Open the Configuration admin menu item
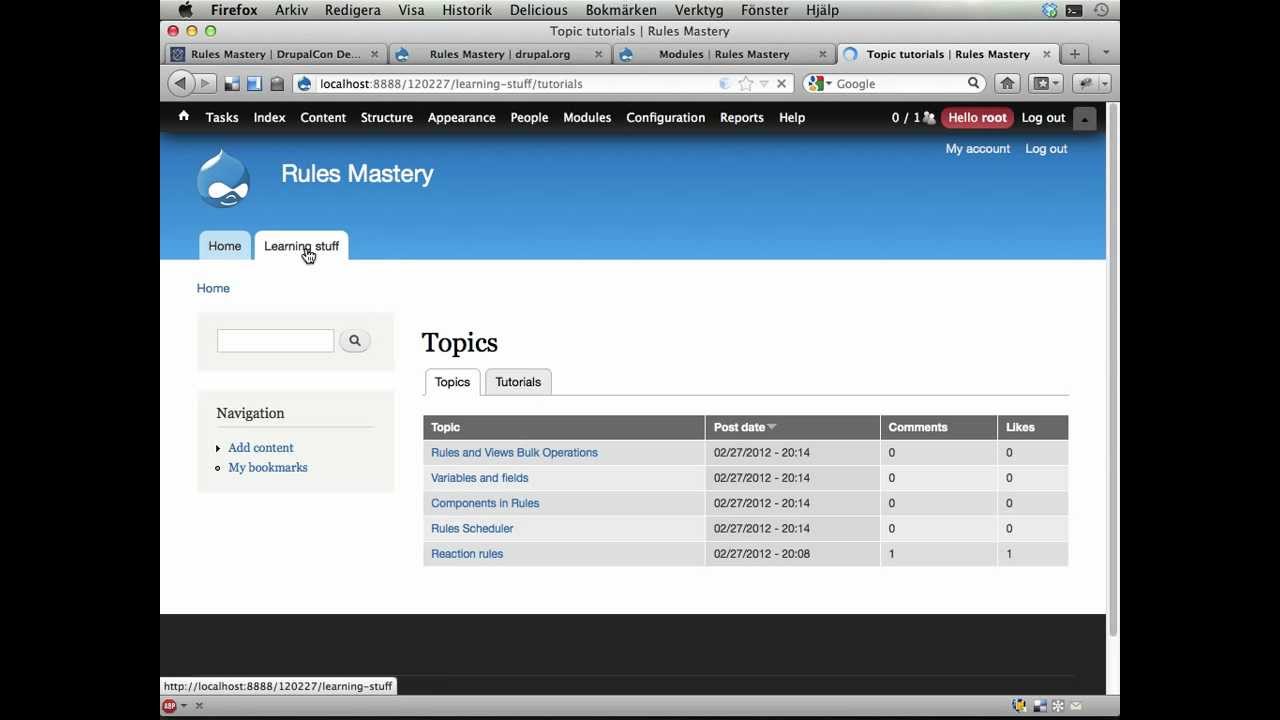Image resolution: width=1280 pixels, height=720 pixels. click(666, 117)
